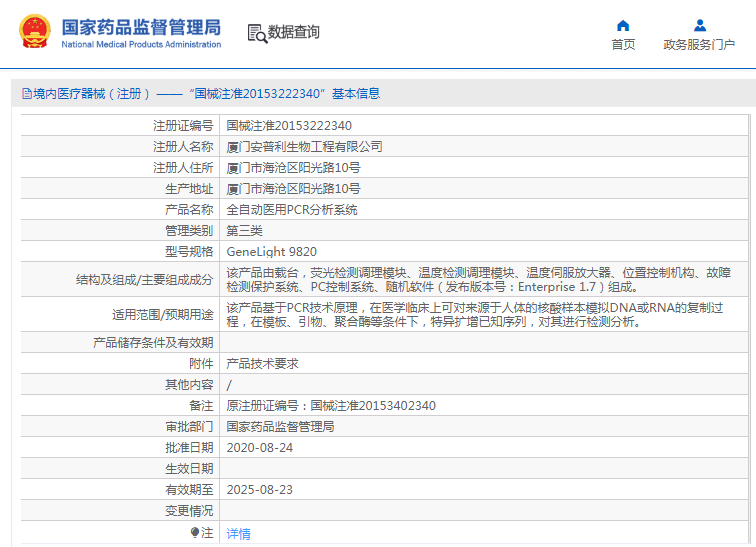
Task: Click the 备注 row label
Action: (201, 405)
